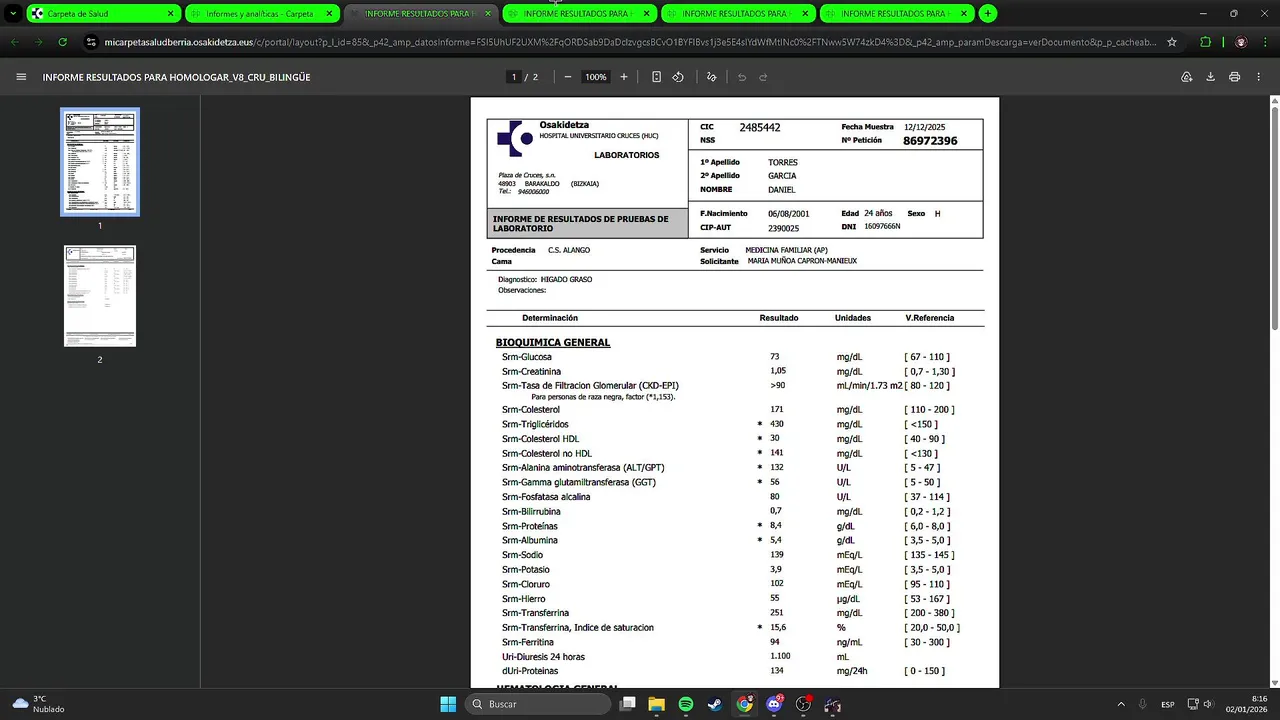Open Spotify from the taskbar
1280x720 pixels.
point(686,704)
